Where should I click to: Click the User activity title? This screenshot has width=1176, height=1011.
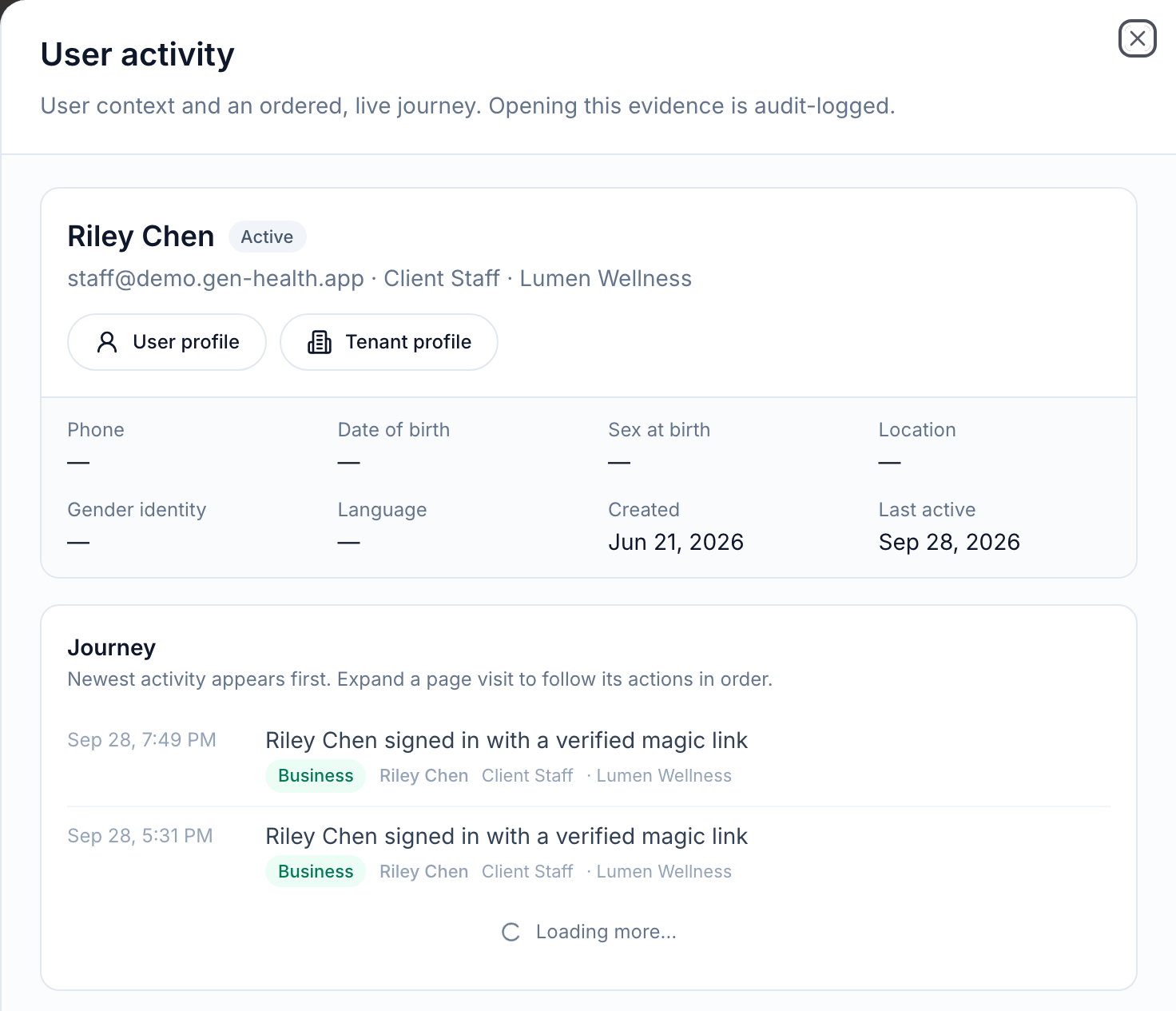(x=137, y=54)
